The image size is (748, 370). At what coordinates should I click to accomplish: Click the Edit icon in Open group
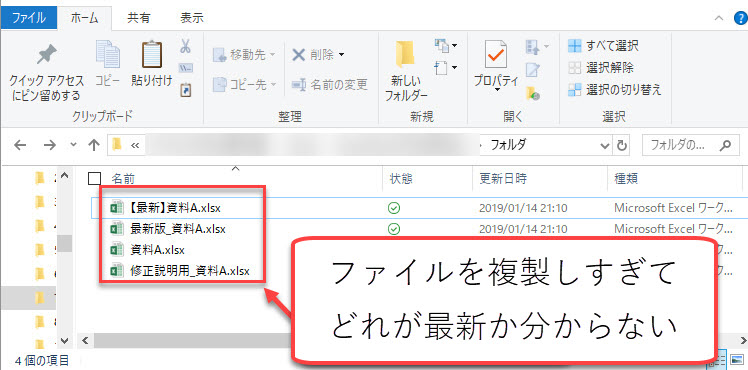(532, 71)
